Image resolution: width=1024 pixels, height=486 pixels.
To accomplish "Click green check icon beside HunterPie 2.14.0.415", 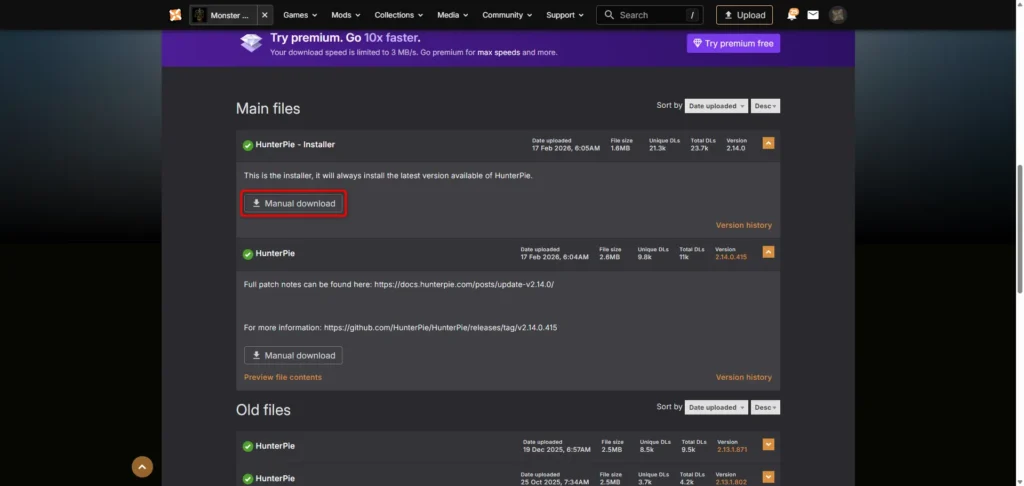I will tap(248, 254).
